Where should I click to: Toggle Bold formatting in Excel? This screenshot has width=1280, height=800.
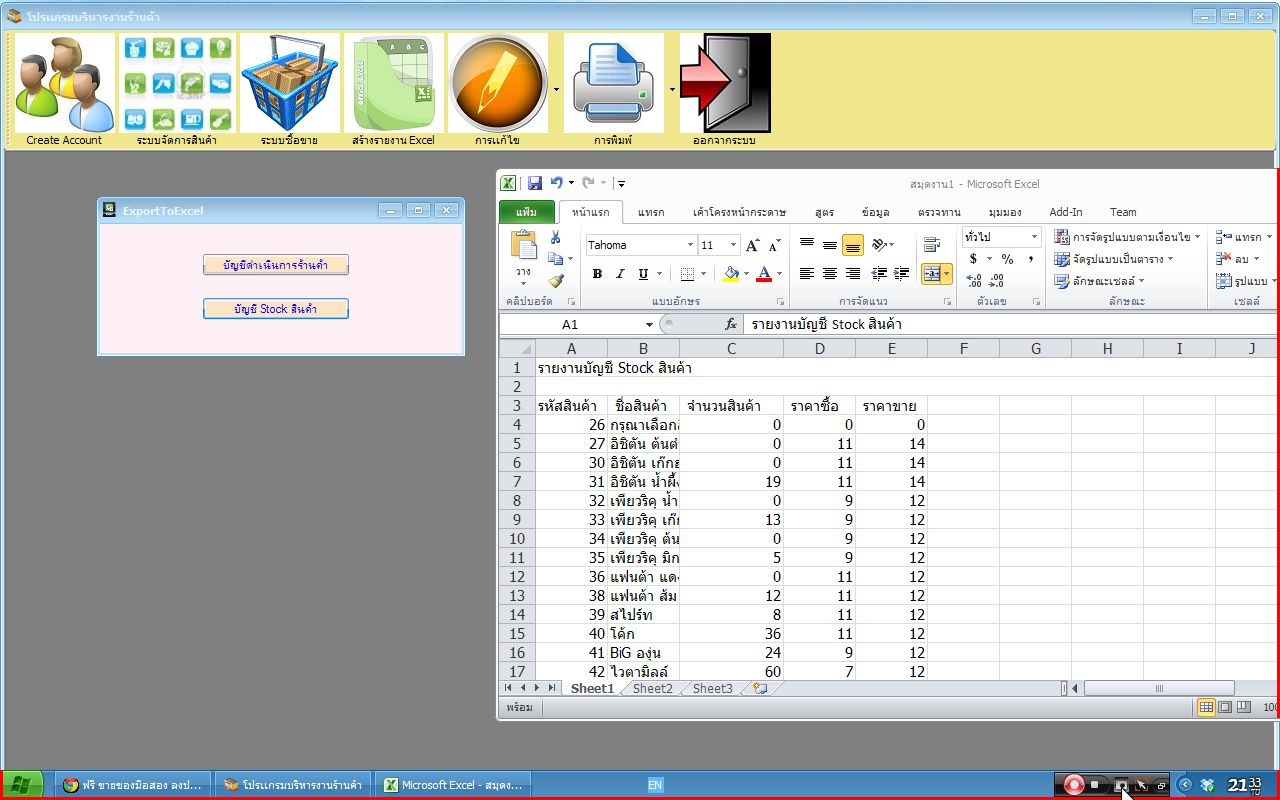pos(597,274)
